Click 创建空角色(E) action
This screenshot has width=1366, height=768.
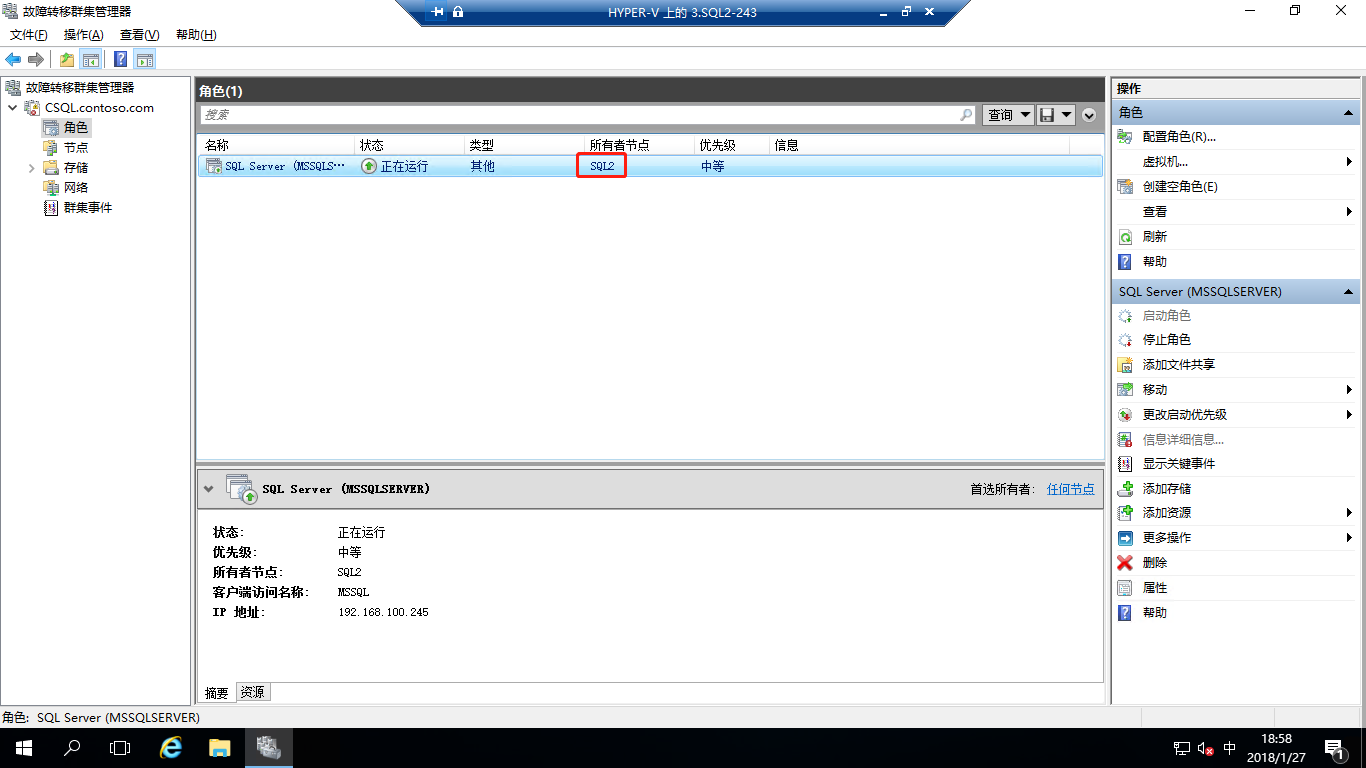[x=1180, y=187]
